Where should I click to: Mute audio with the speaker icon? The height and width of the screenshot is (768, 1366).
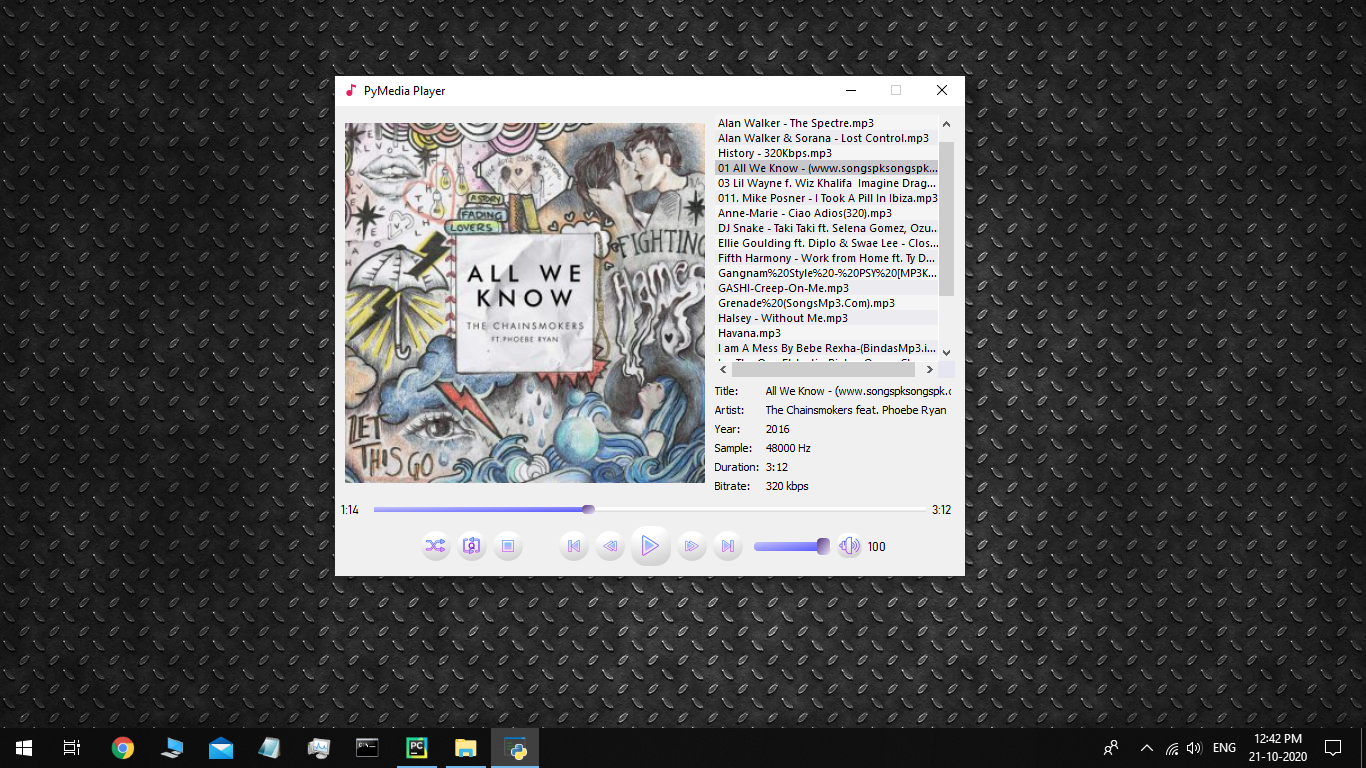tap(849, 546)
